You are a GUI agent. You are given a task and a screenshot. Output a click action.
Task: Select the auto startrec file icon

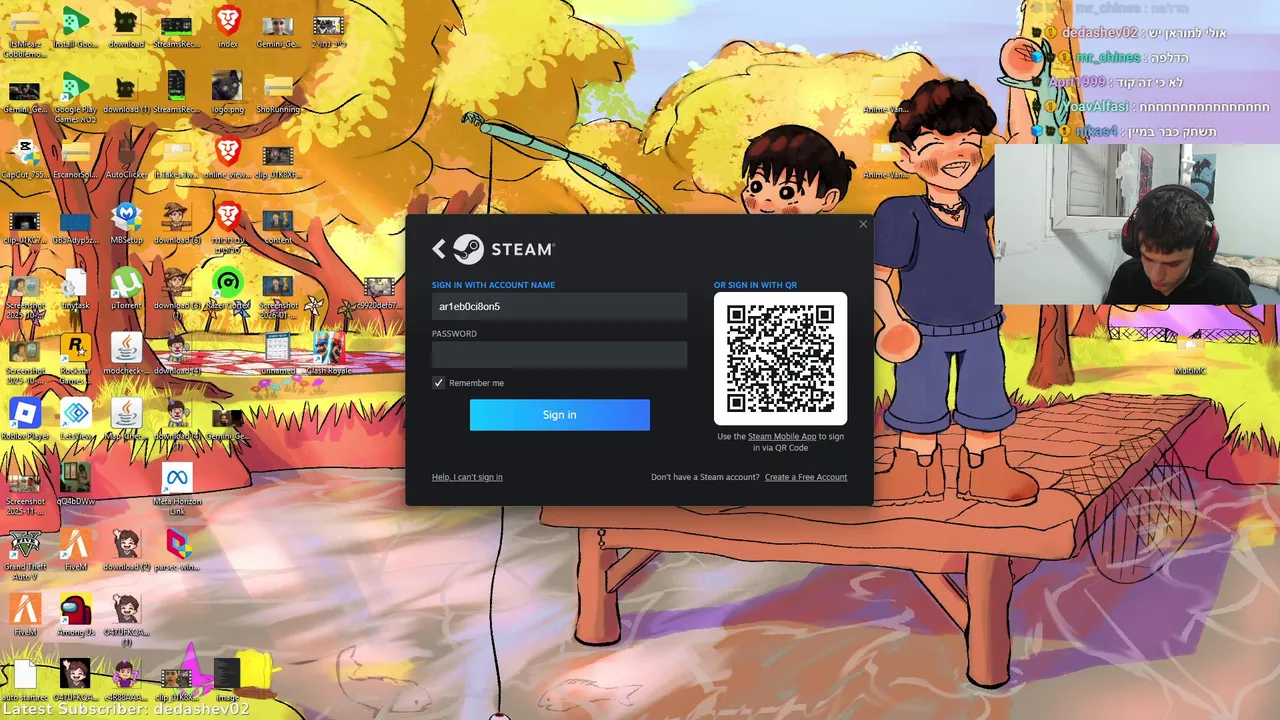point(24,680)
